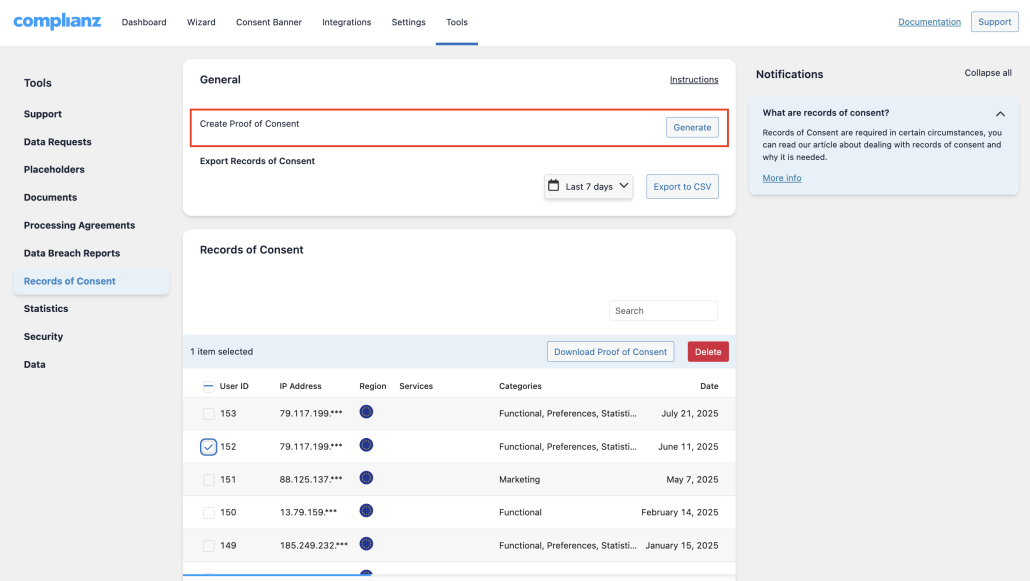This screenshot has height=581, width=1030.
Task: Click the date June 11, 2025
Action: point(688,447)
